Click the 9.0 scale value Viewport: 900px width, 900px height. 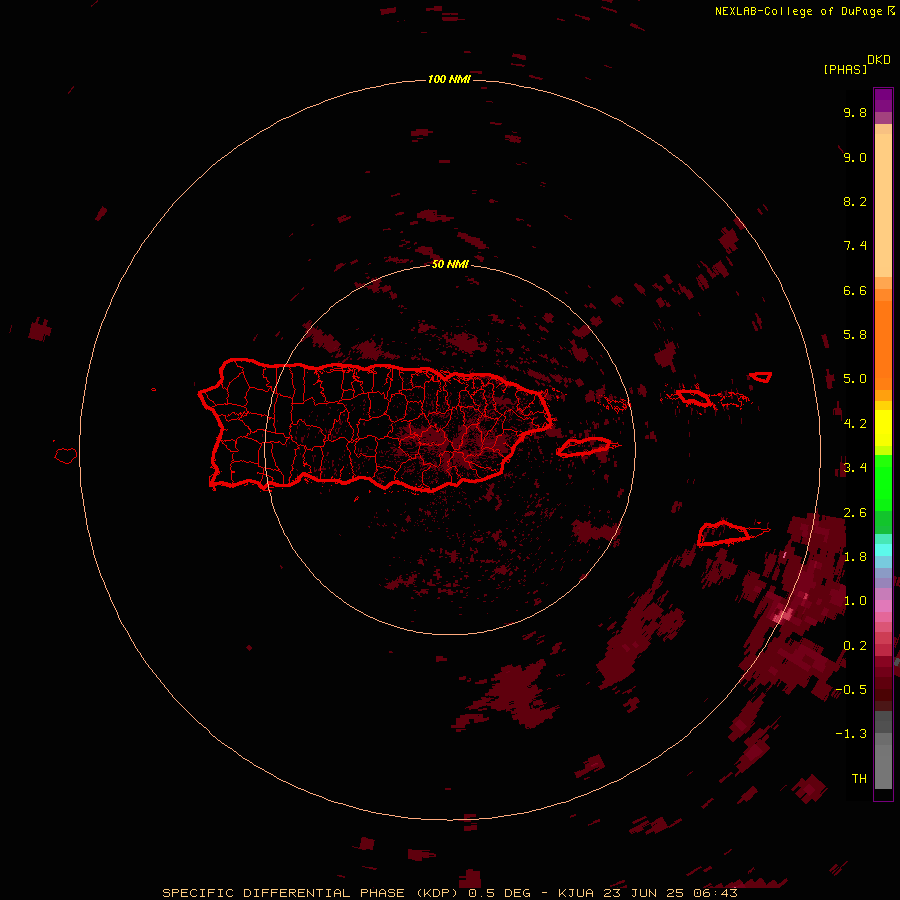[x=855, y=157]
